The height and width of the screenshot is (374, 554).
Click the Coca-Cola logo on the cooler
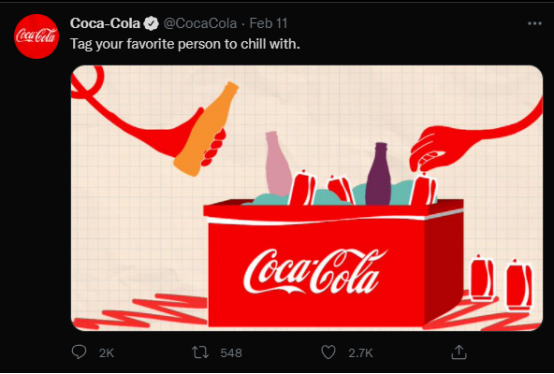click(x=315, y=271)
